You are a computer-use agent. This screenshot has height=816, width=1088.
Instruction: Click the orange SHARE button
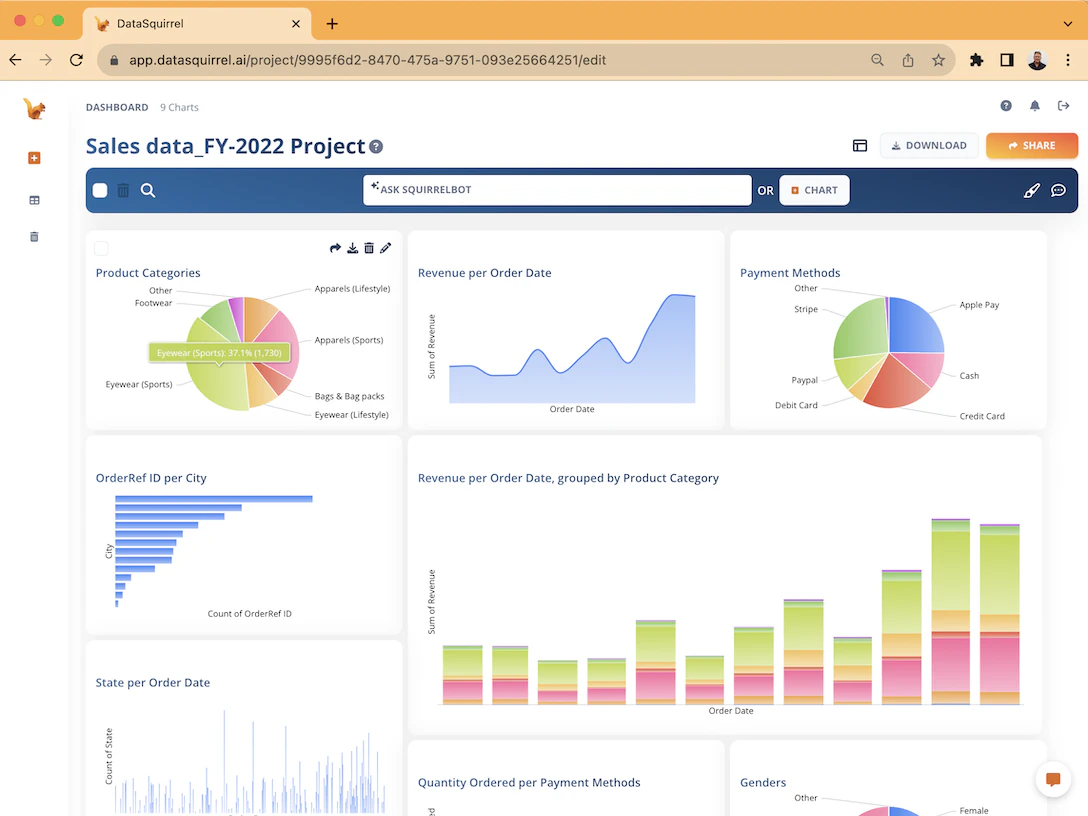[x=1032, y=146]
